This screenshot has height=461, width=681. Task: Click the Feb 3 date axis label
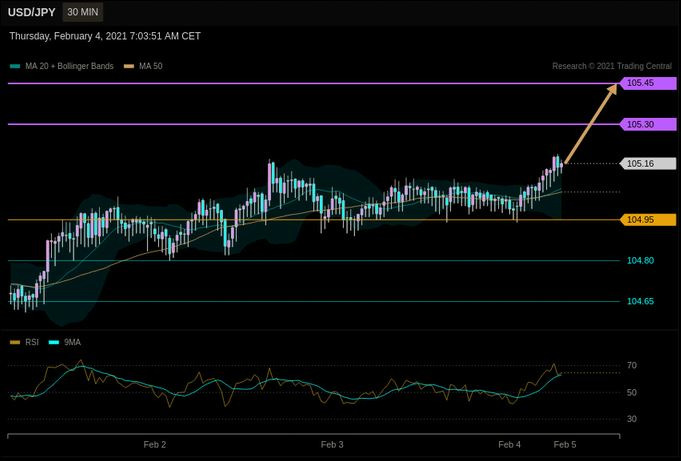pos(332,445)
